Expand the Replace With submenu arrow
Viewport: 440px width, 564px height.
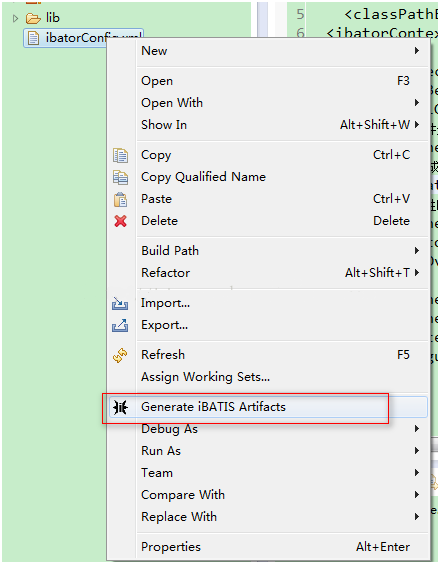pyautogui.click(x=417, y=517)
